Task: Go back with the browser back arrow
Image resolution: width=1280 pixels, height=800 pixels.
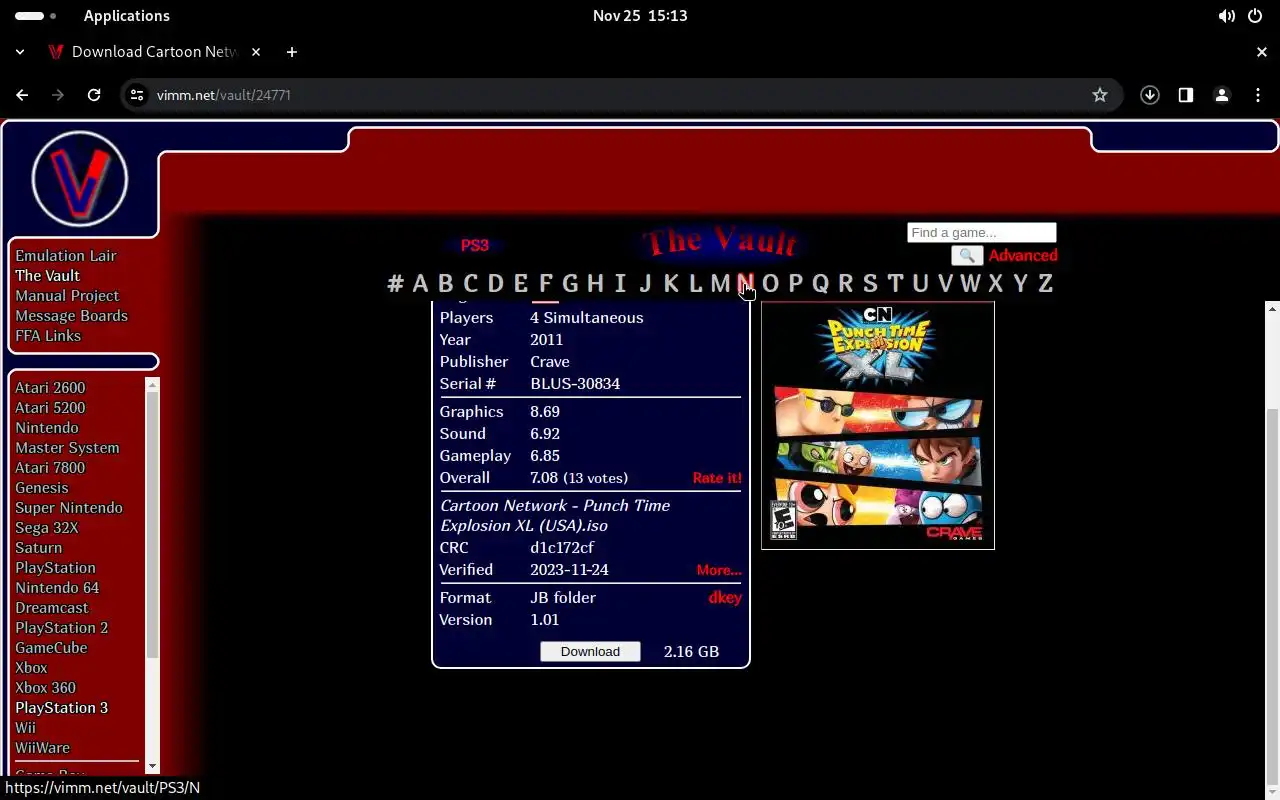Action: (22, 95)
